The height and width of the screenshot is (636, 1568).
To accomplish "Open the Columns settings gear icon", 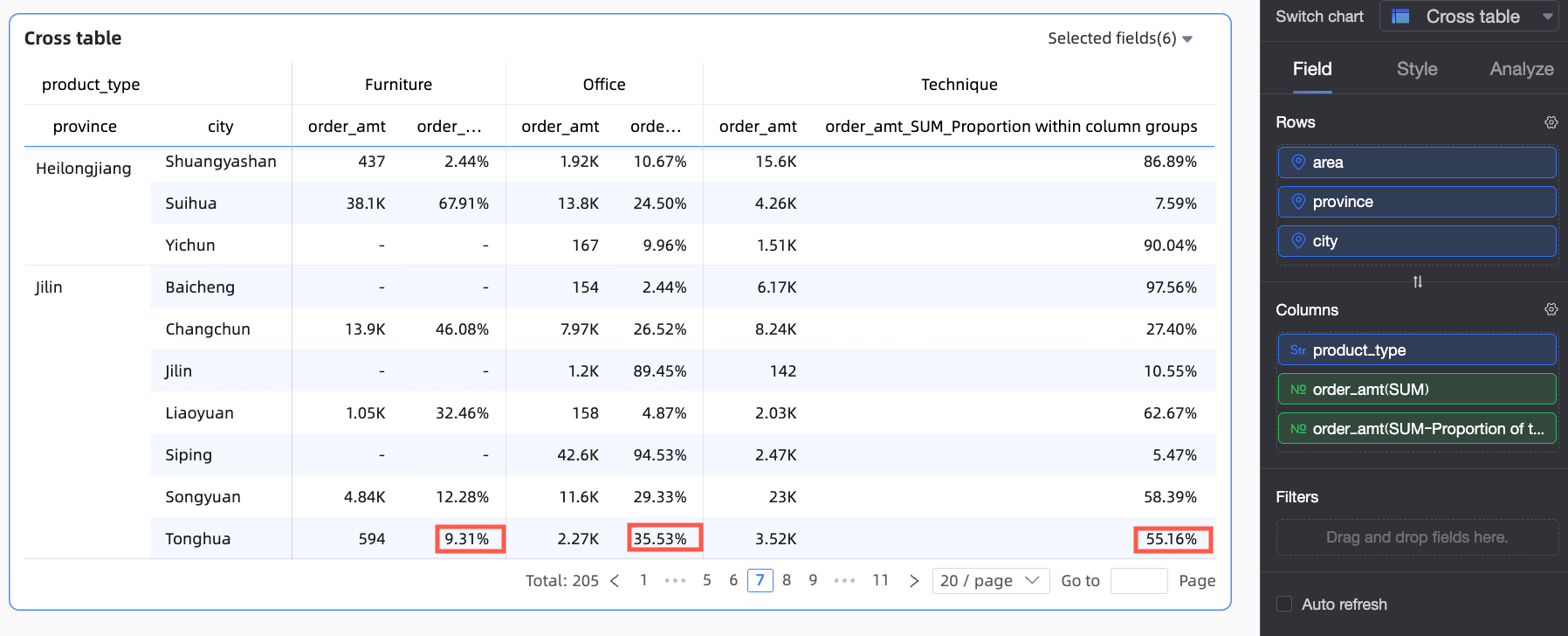I will click(x=1551, y=309).
